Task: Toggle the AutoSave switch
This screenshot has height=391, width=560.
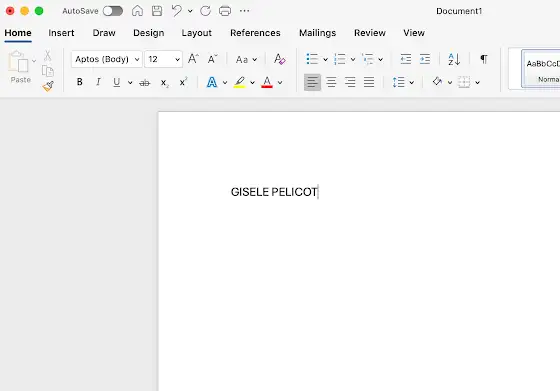Action: click(x=113, y=11)
